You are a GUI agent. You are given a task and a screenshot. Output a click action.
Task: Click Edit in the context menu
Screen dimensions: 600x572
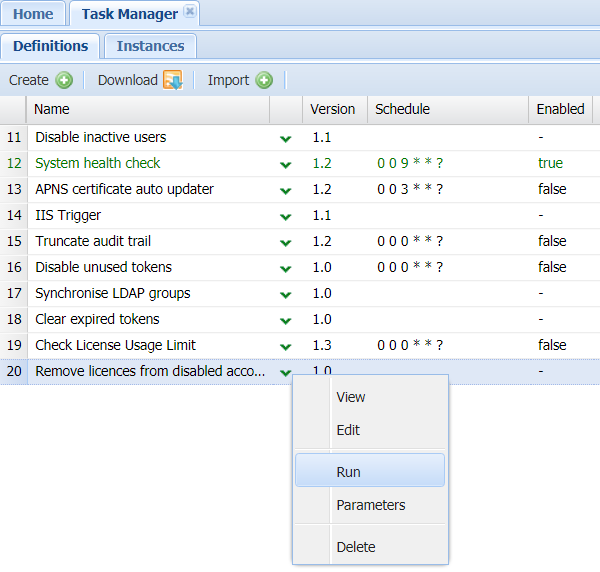tap(348, 430)
